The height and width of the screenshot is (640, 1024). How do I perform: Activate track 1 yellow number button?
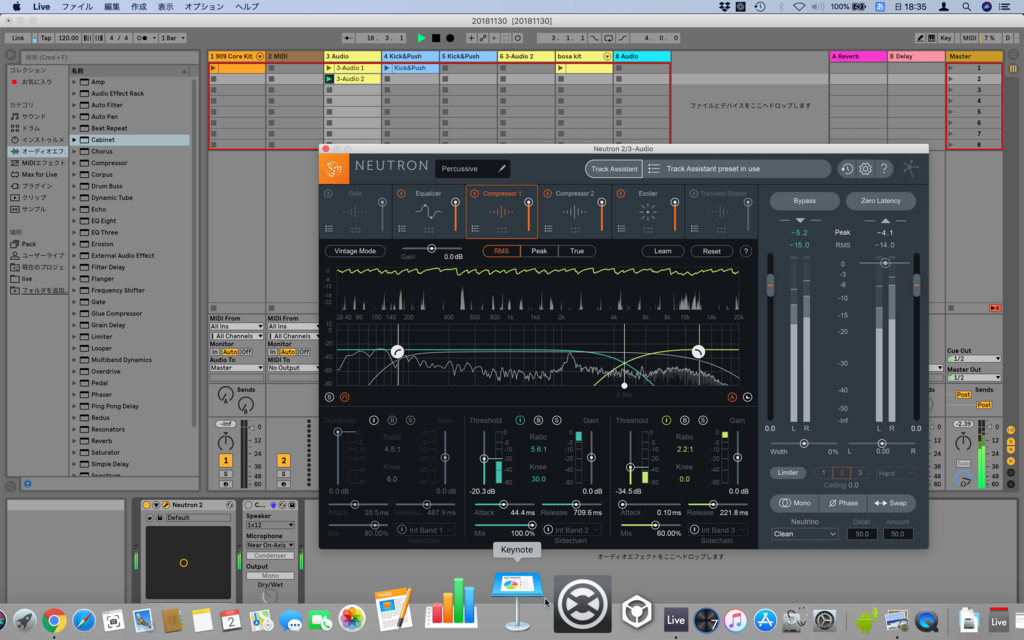click(x=225, y=460)
